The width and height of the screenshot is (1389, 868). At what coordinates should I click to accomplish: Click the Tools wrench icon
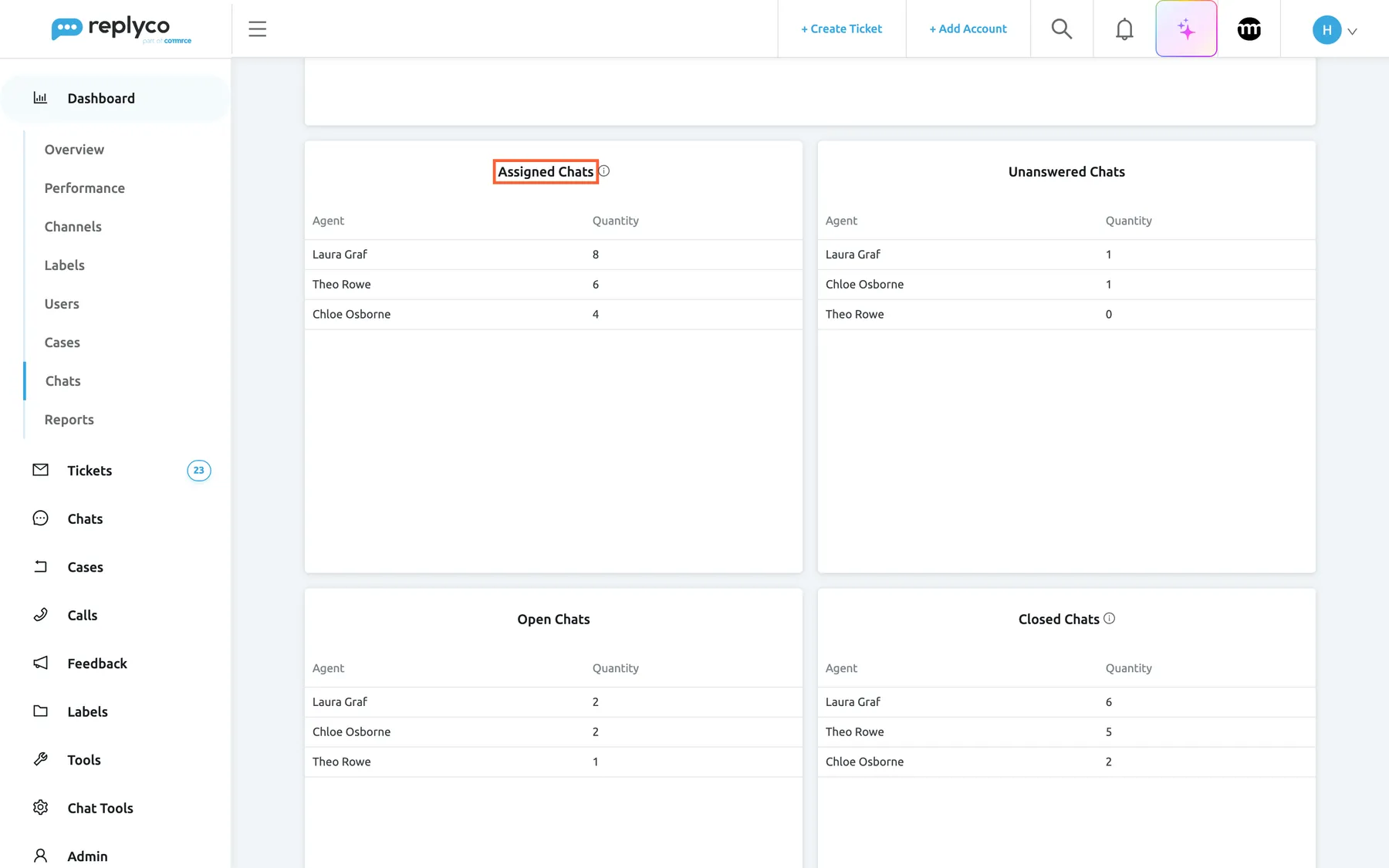tap(41, 759)
